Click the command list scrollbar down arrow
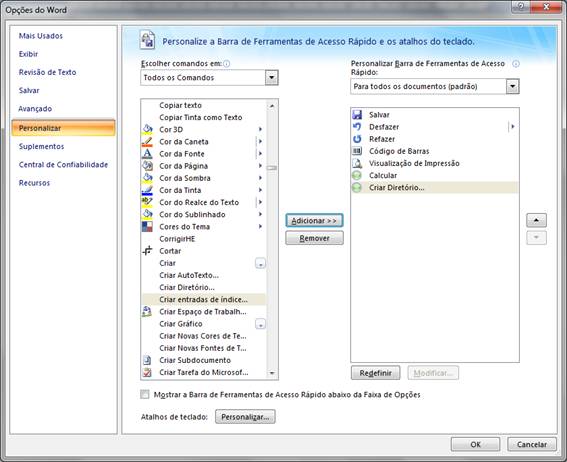This screenshot has width=567, height=462. [x=272, y=373]
